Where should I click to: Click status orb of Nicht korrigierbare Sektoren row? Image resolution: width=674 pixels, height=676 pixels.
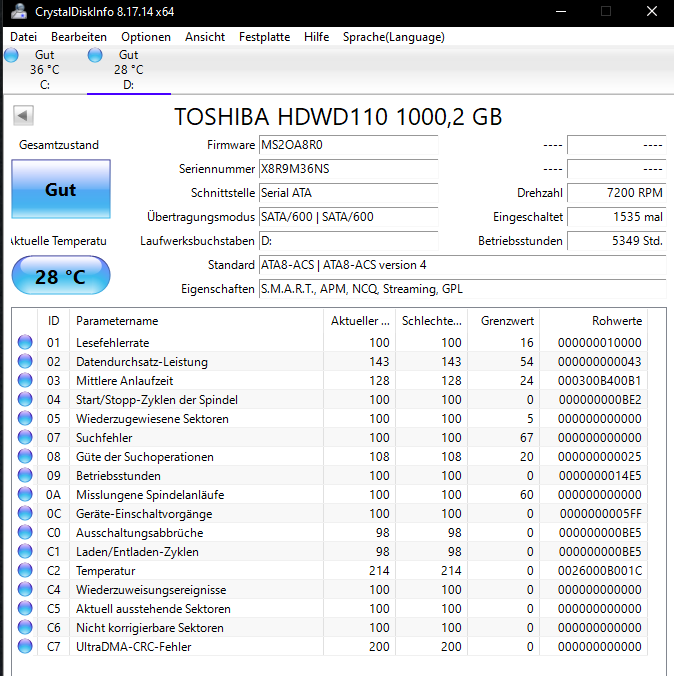(x=25, y=627)
